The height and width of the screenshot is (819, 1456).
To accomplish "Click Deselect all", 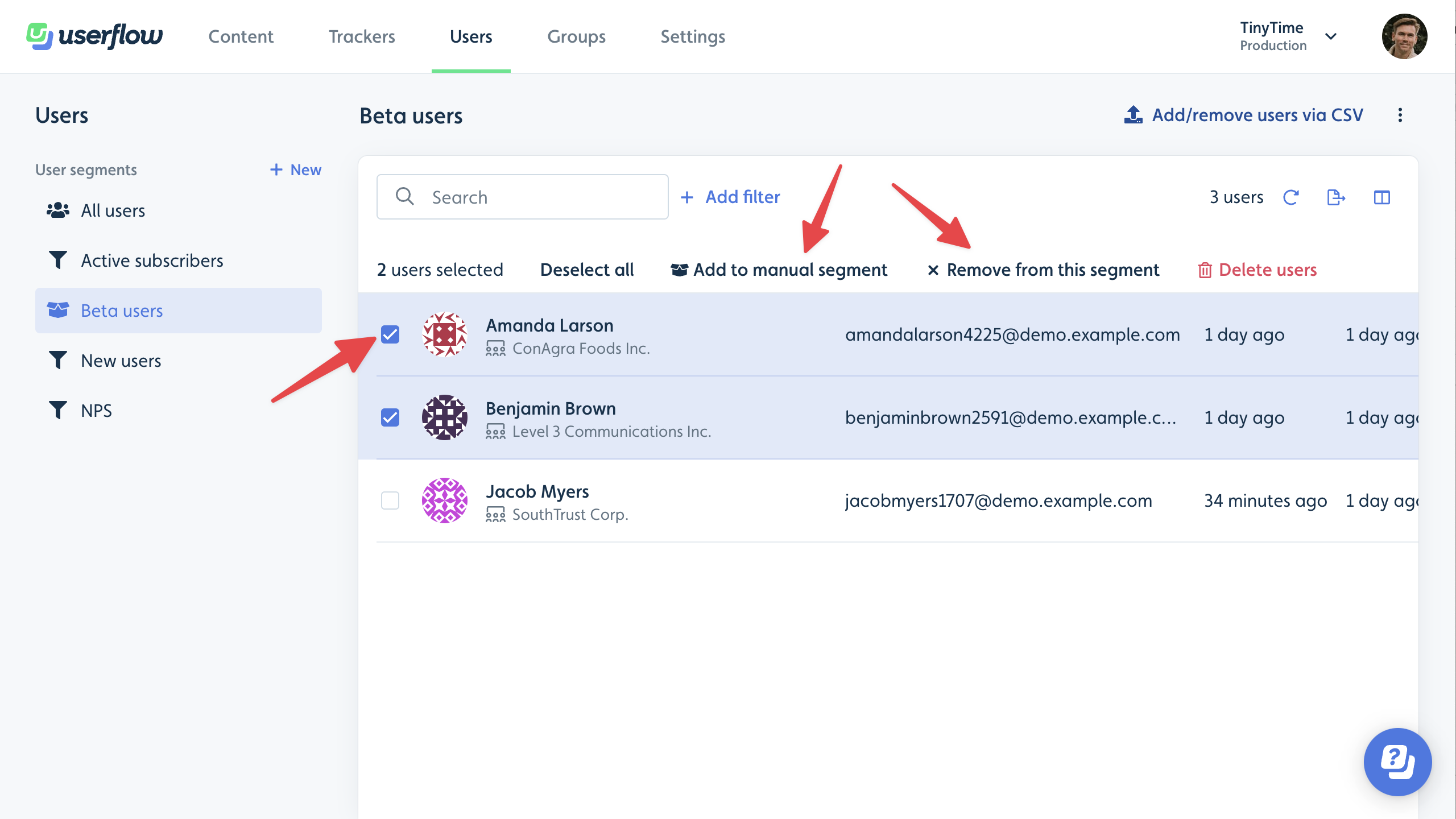I will tap(587, 270).
